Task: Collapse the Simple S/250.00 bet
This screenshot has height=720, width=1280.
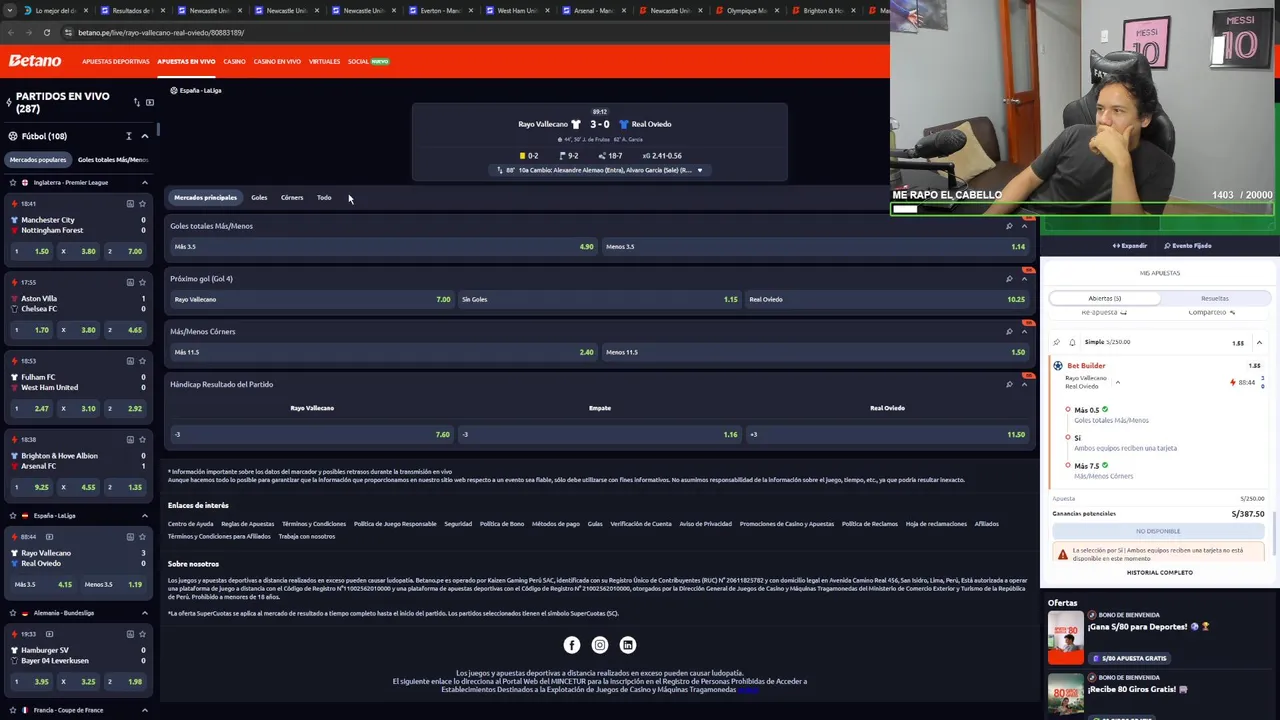Action: click(1259, 342)
